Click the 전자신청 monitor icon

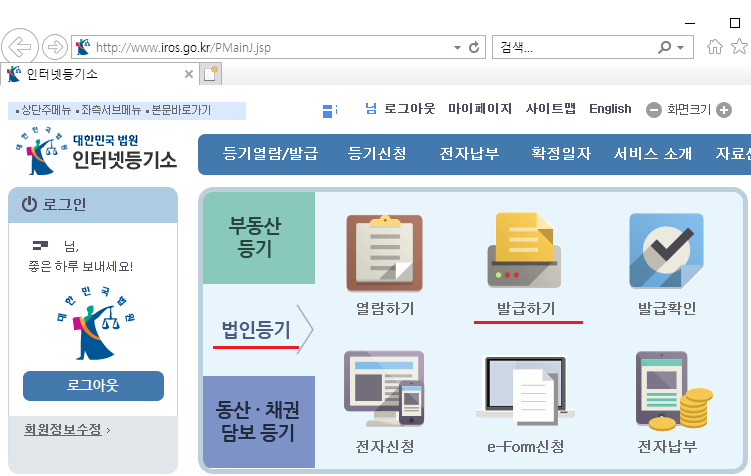click(384, 388)
